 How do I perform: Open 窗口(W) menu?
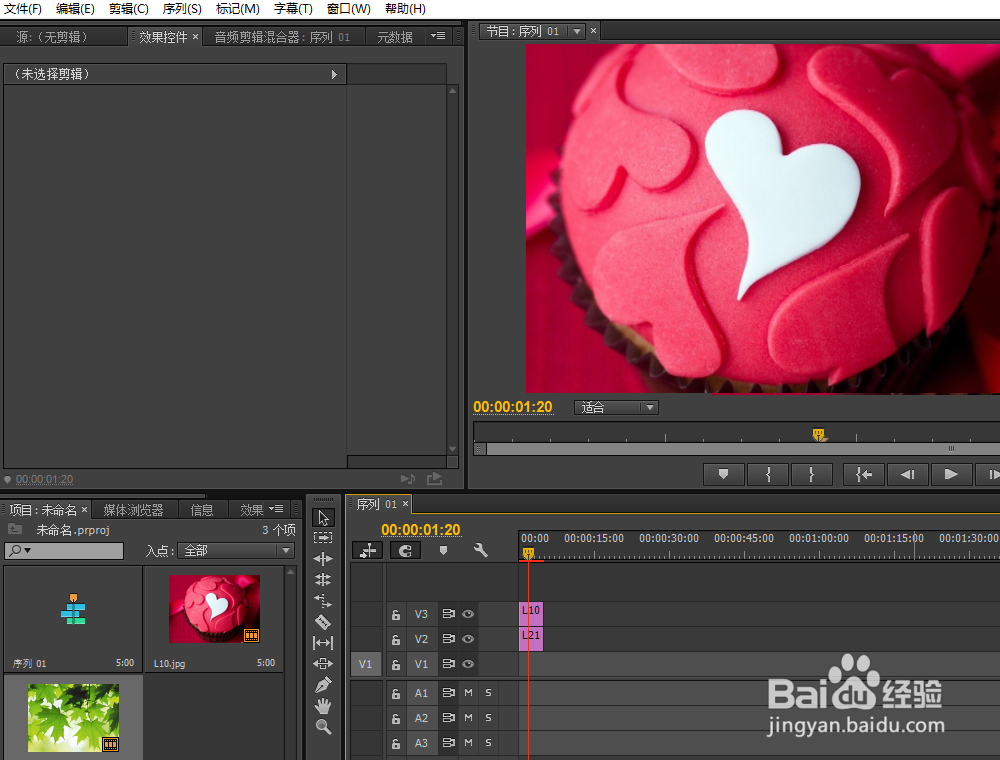pyautogui.click(x=348, y=9)
